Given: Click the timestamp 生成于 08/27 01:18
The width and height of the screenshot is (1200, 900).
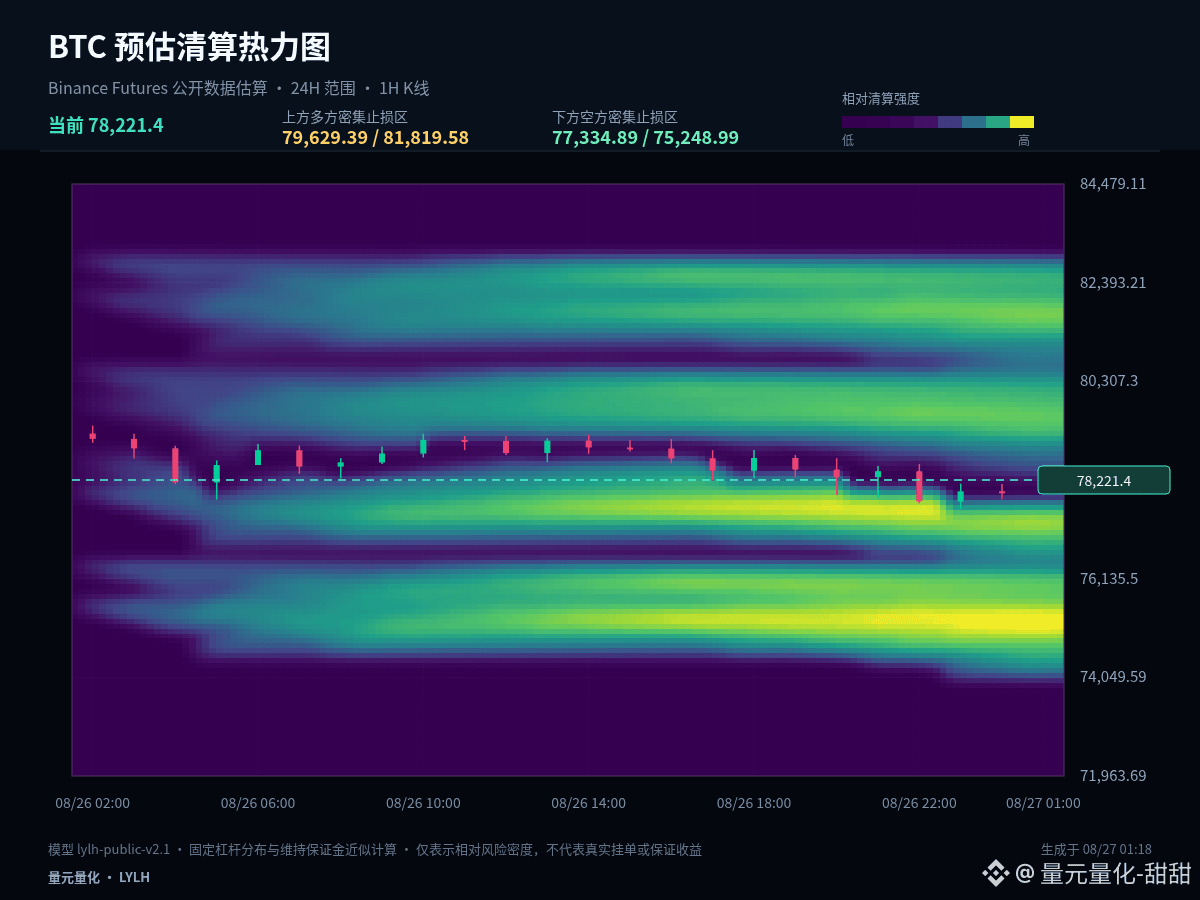Looking at the screenshot, I should [1096, 850].
